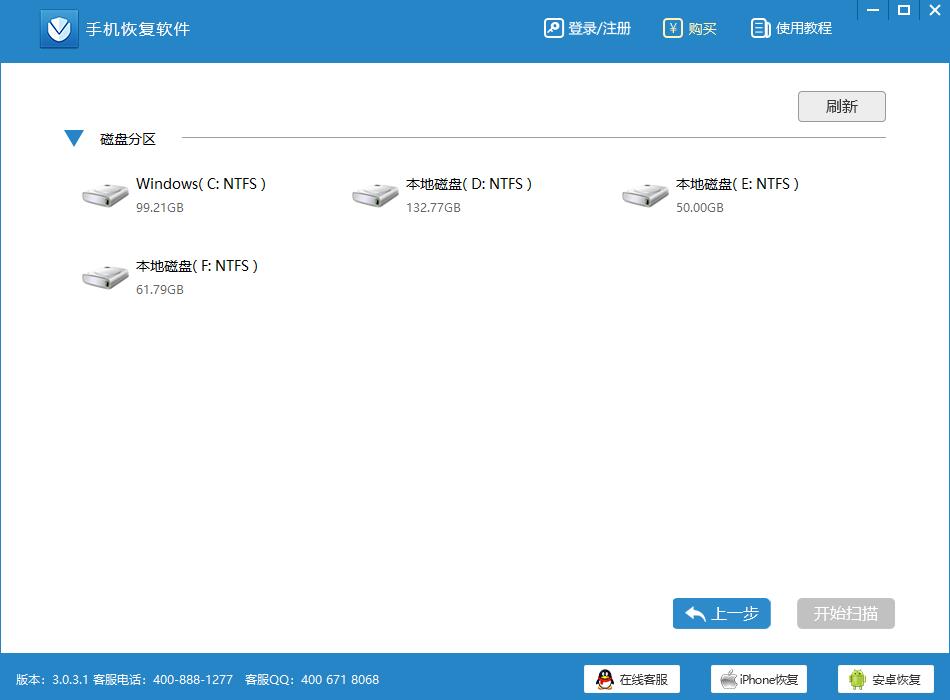The height and width of the screenshot is (700, 950).
Task: Click the 客服QQ: 400 671 8068 text
Action: [312, 680]
